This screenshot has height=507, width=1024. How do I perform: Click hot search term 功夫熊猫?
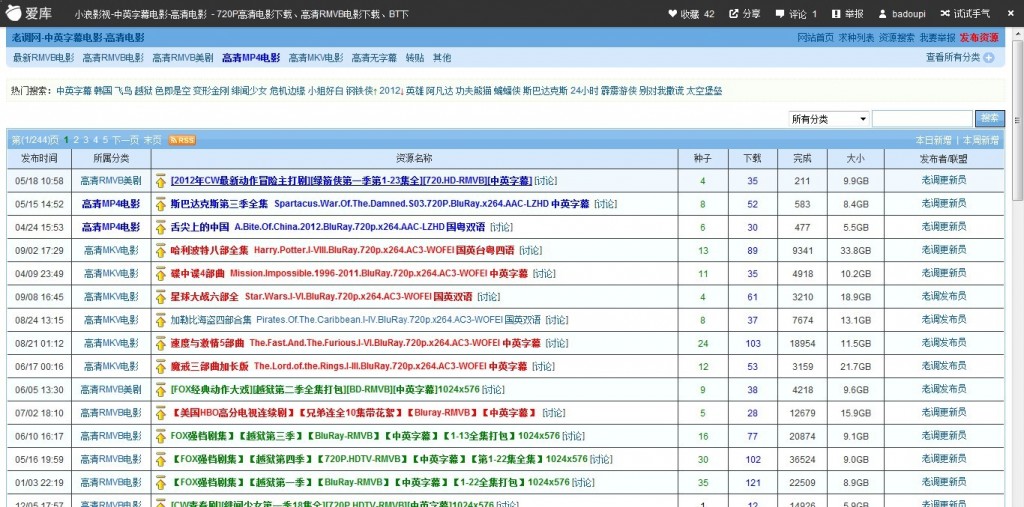tap(473, 91)
